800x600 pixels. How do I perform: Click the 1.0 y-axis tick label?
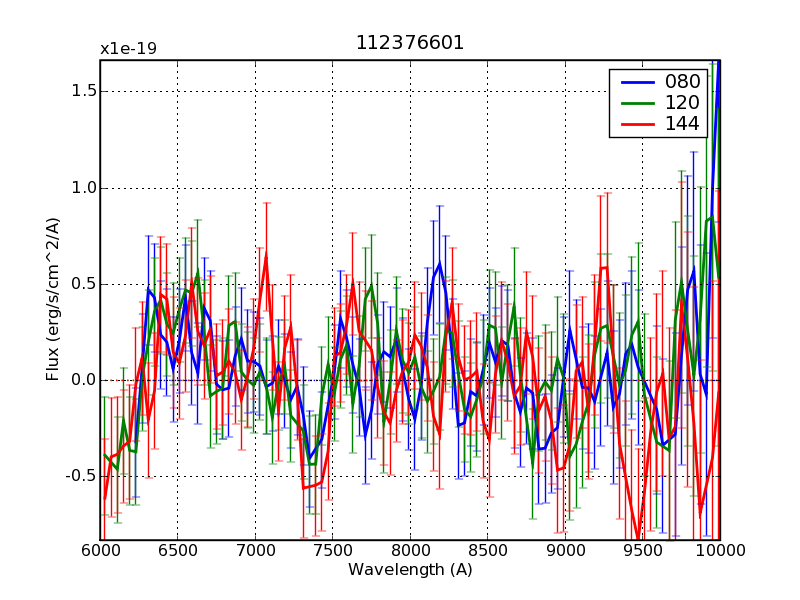[82, 188]
